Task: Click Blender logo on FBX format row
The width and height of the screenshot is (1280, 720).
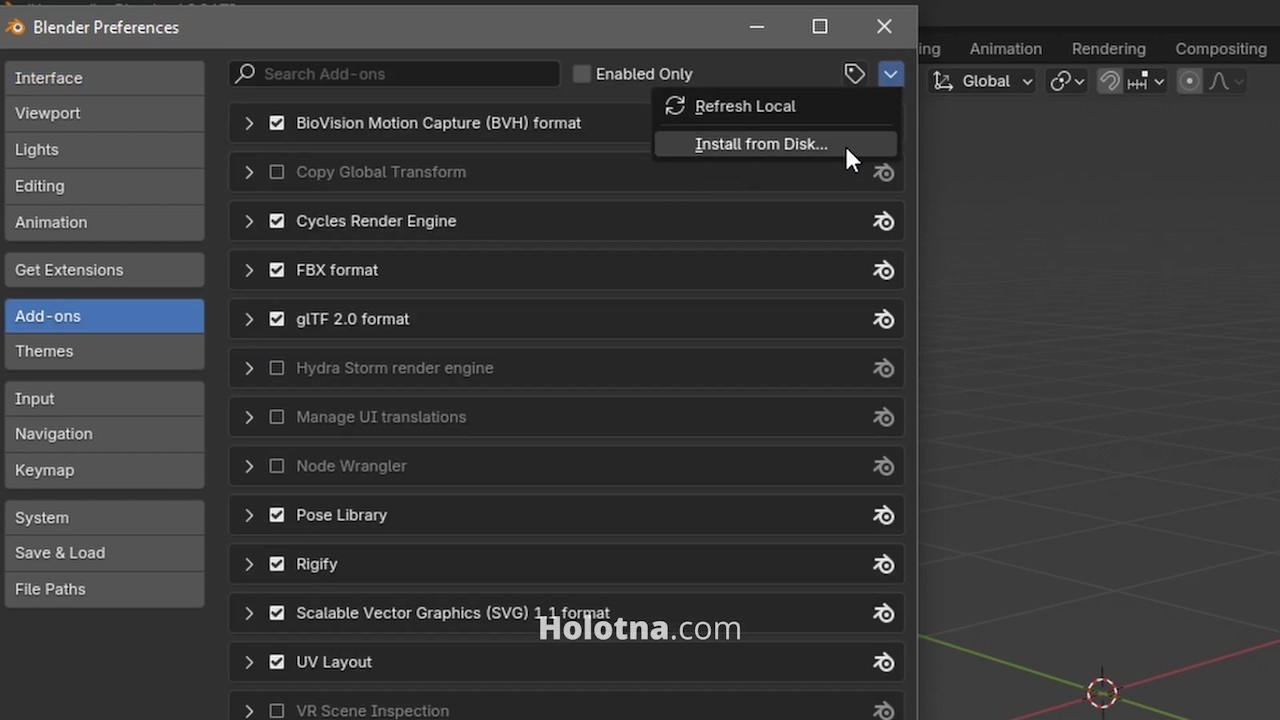Action: tap(883, 270)
